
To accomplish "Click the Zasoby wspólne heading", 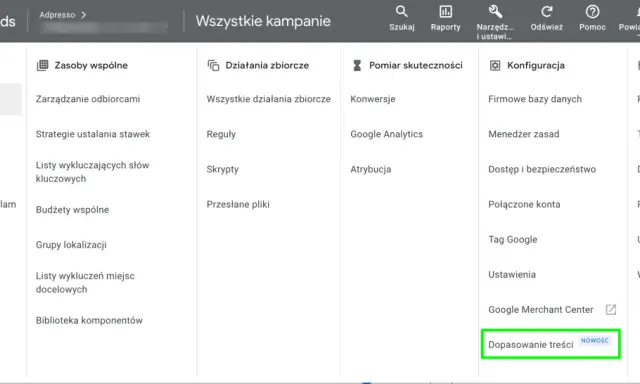I will pos(91,65).
